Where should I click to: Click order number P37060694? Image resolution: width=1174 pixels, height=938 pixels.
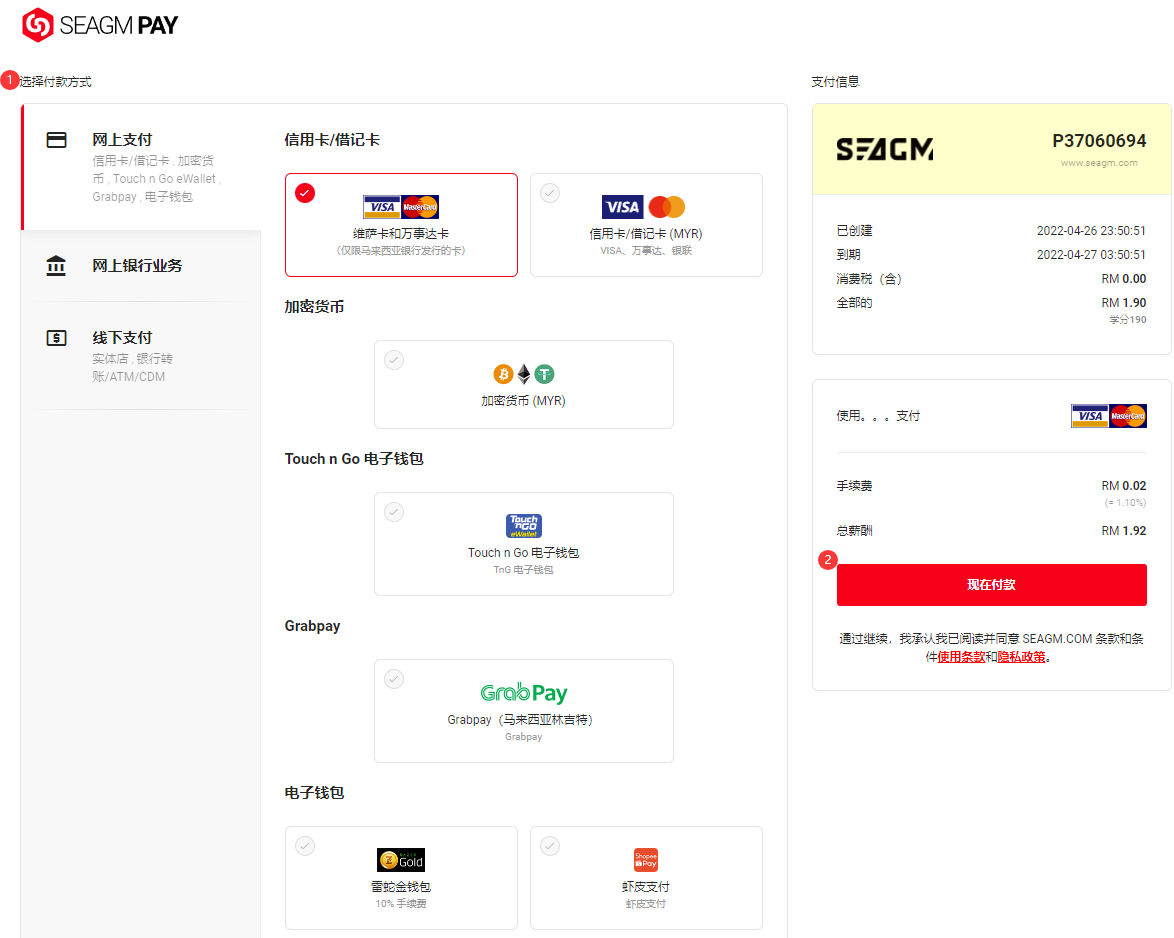point(1099,141)
